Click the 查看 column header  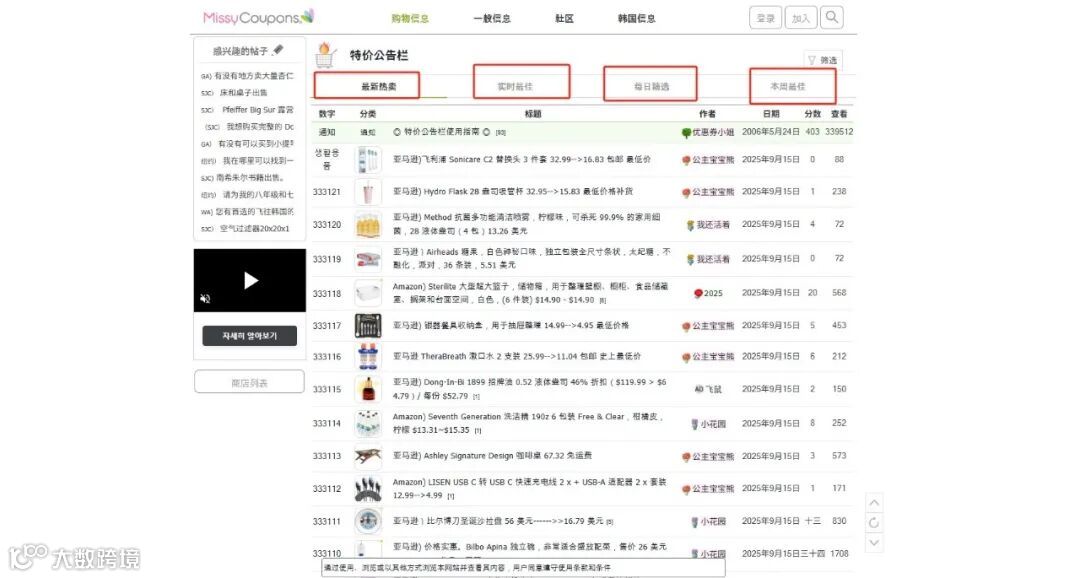coord(839,114)
